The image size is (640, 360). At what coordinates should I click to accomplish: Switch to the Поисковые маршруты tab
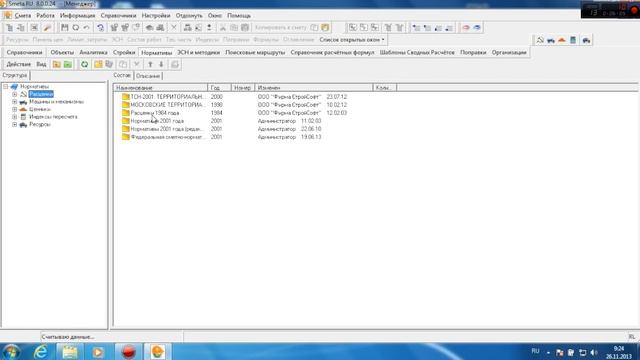(255, 53)
